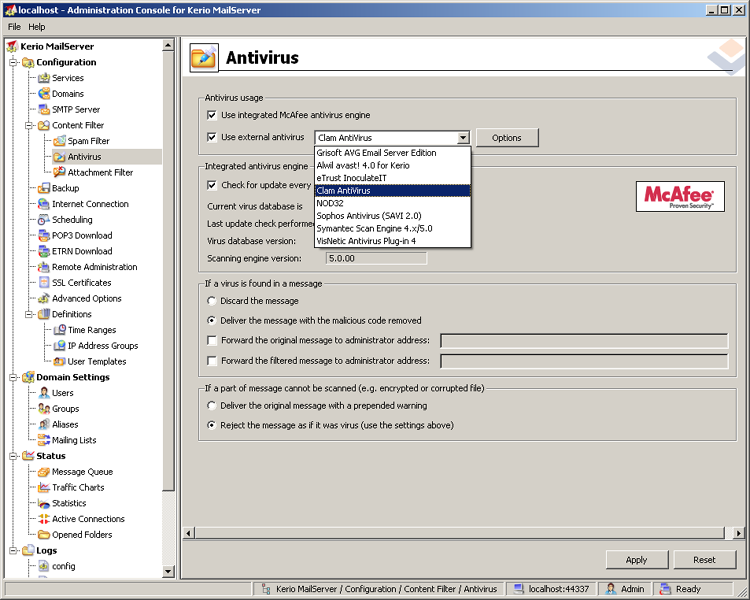Toggle Check for update every checkbox

pos(211,185)
